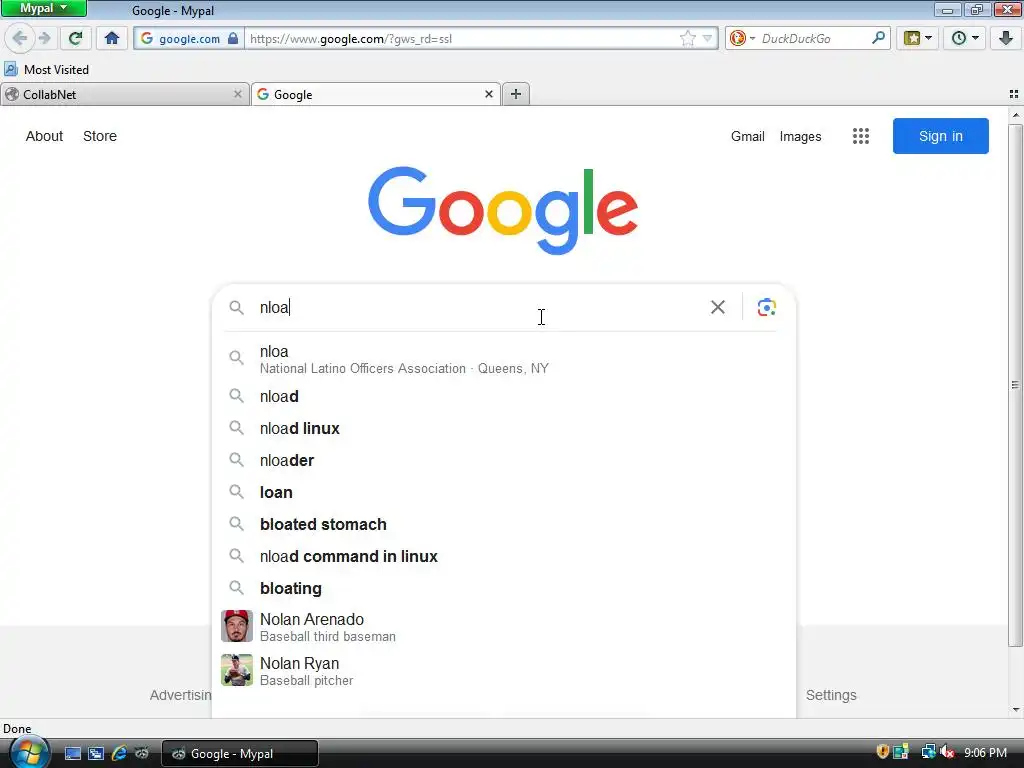Open the history clock toolbar button
The image size is (1024, 768).
965,38
